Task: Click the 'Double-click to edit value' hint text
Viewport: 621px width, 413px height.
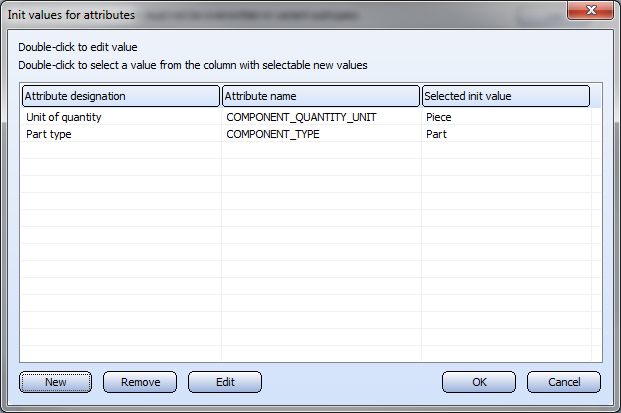Action: click(x=78, y=47)
